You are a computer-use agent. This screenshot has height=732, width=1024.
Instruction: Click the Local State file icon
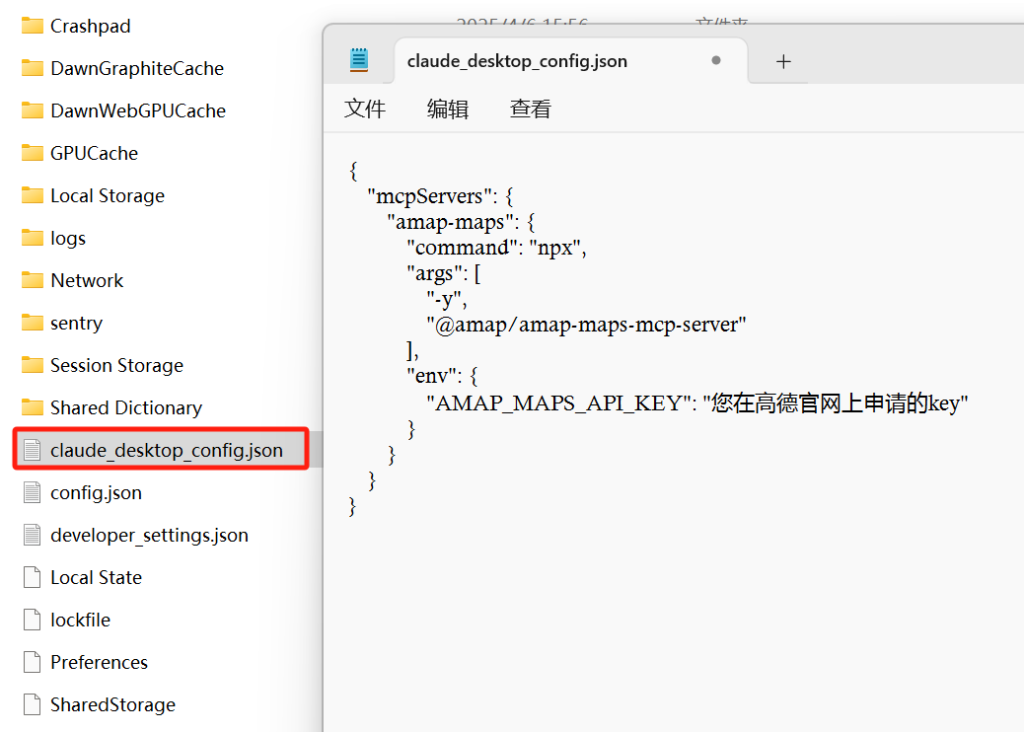tap(32, 577)
